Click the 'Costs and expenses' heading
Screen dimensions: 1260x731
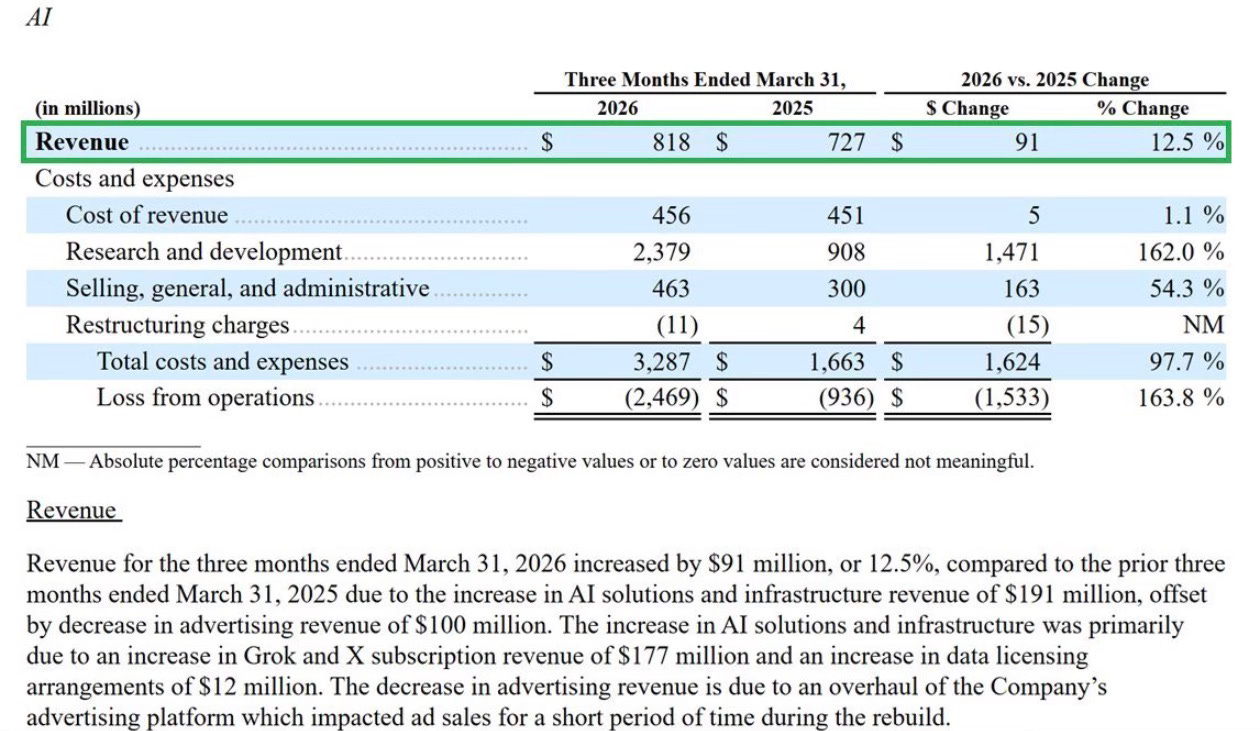point(135,179)
